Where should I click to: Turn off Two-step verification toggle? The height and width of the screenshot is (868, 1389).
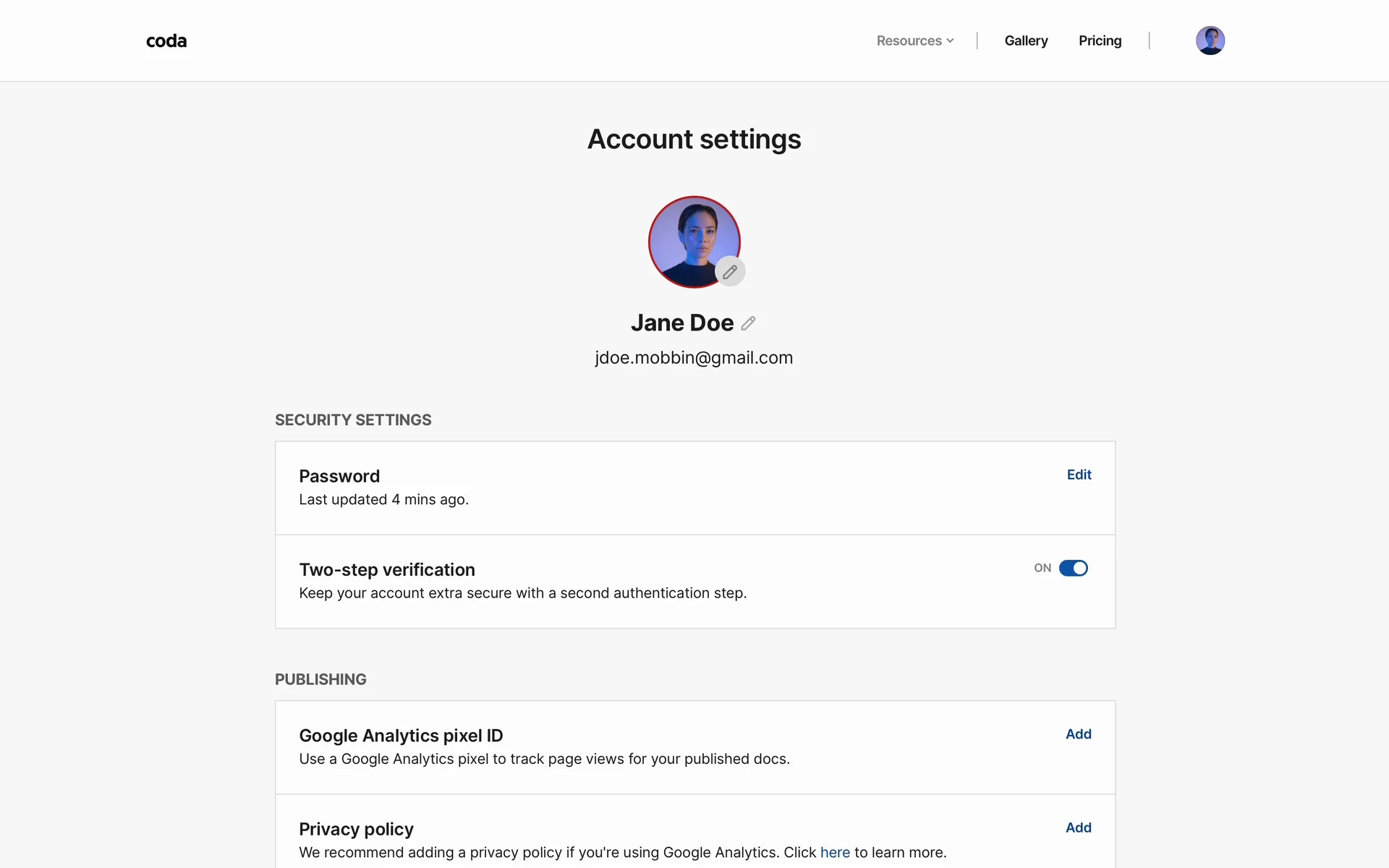pyautogui.click(x=1073, y=568)
